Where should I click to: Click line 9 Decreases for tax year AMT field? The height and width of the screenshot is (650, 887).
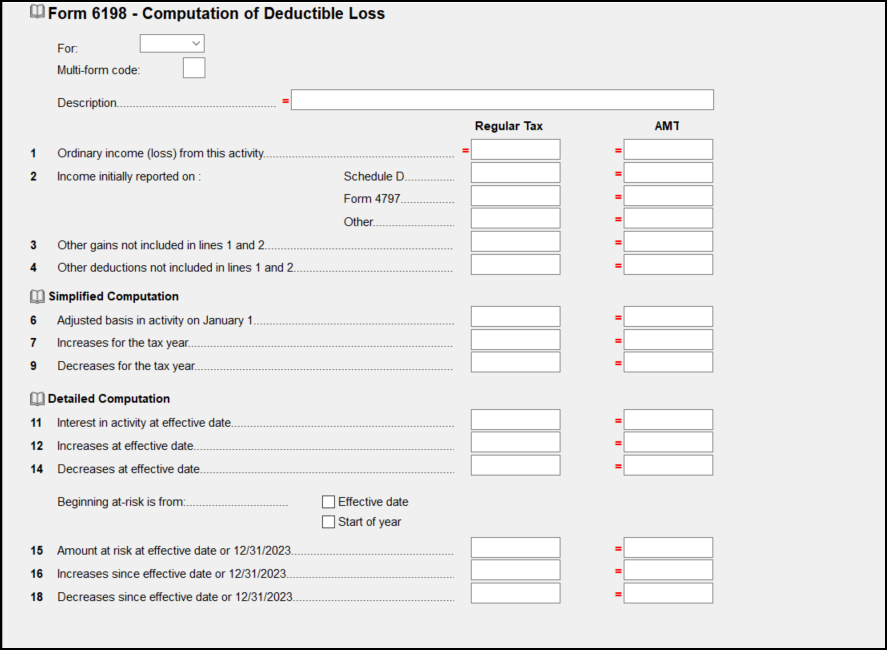[x=668, y=362]
